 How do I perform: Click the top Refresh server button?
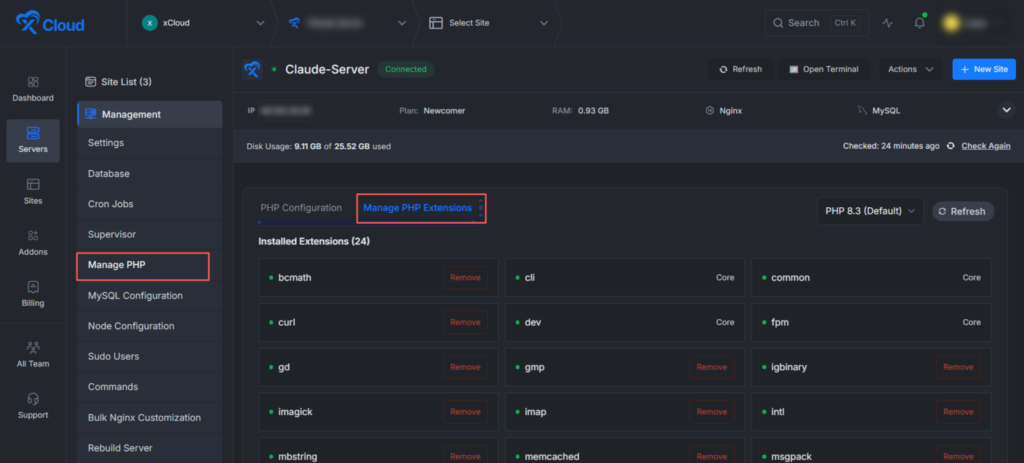(x=741, y=69)
